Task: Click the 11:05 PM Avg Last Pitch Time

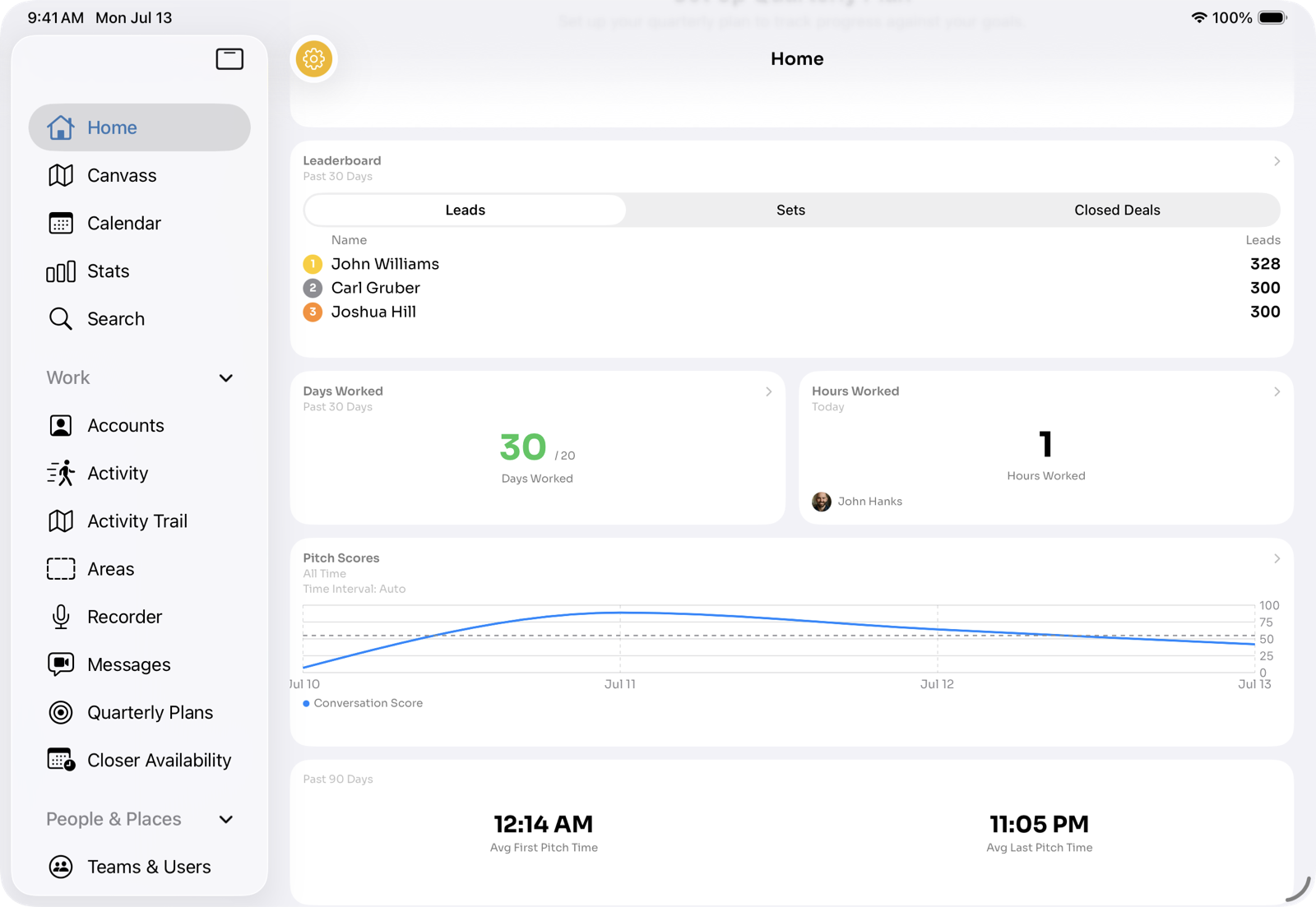Action: point(1039,824)
